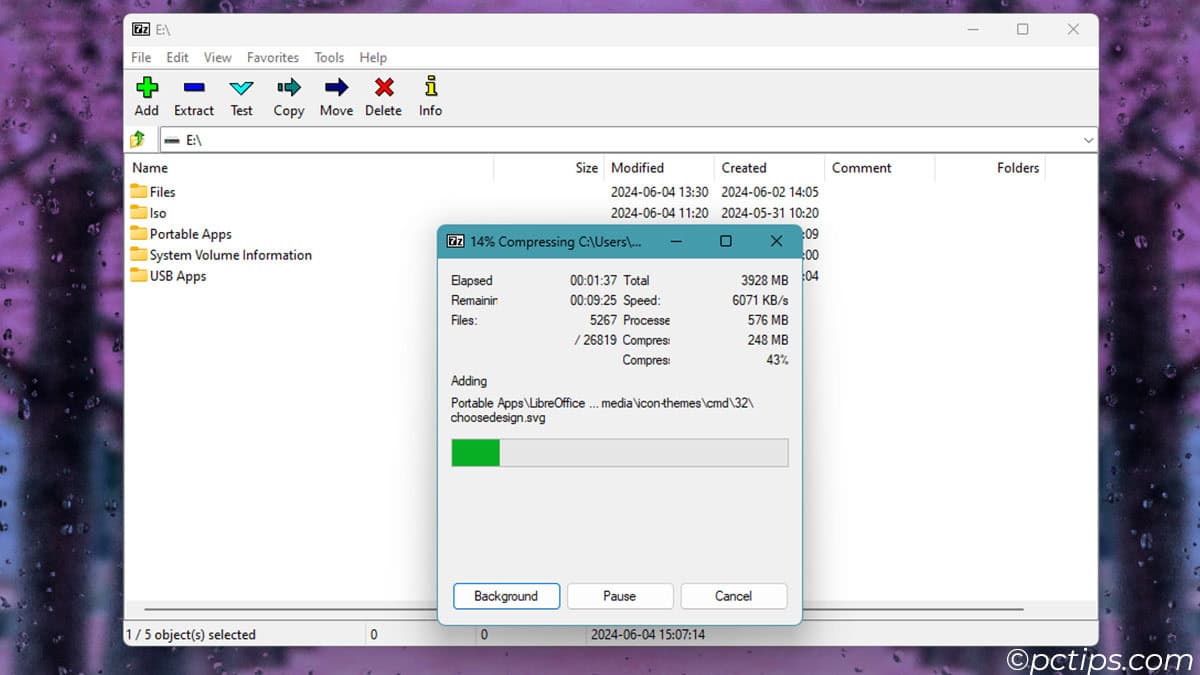
Task: Open the Favorites menu
Action: click(272, 57)
